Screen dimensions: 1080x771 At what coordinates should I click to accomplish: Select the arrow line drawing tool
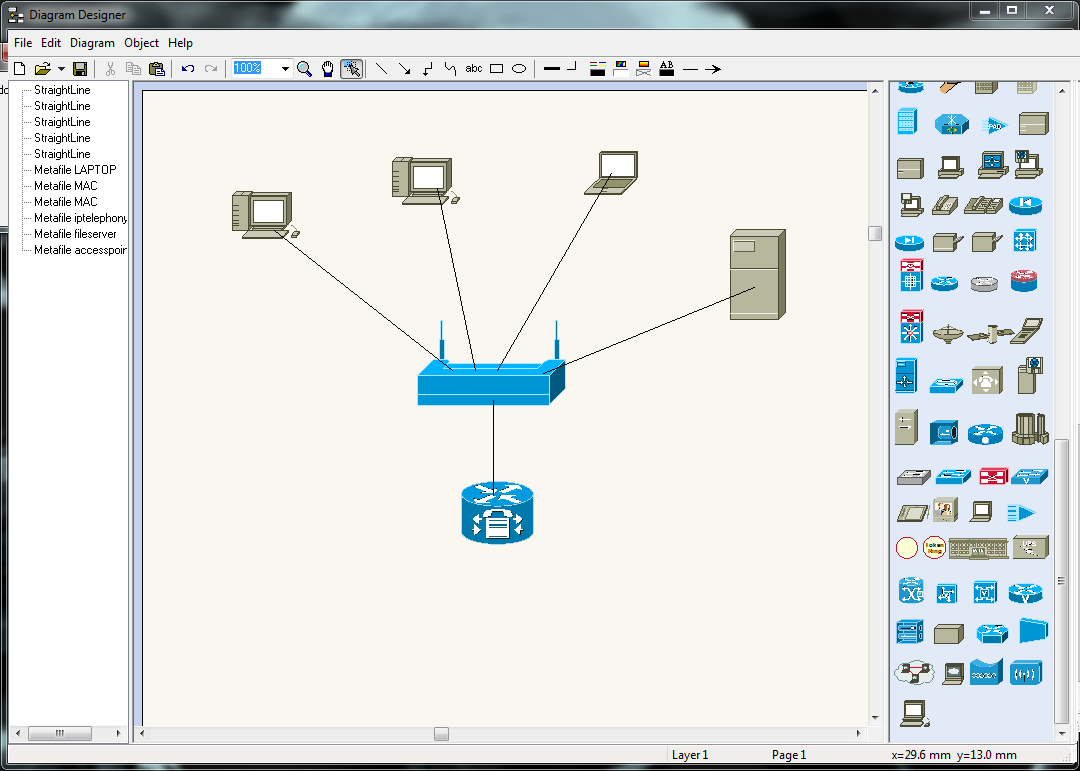(x=404, y=69)
